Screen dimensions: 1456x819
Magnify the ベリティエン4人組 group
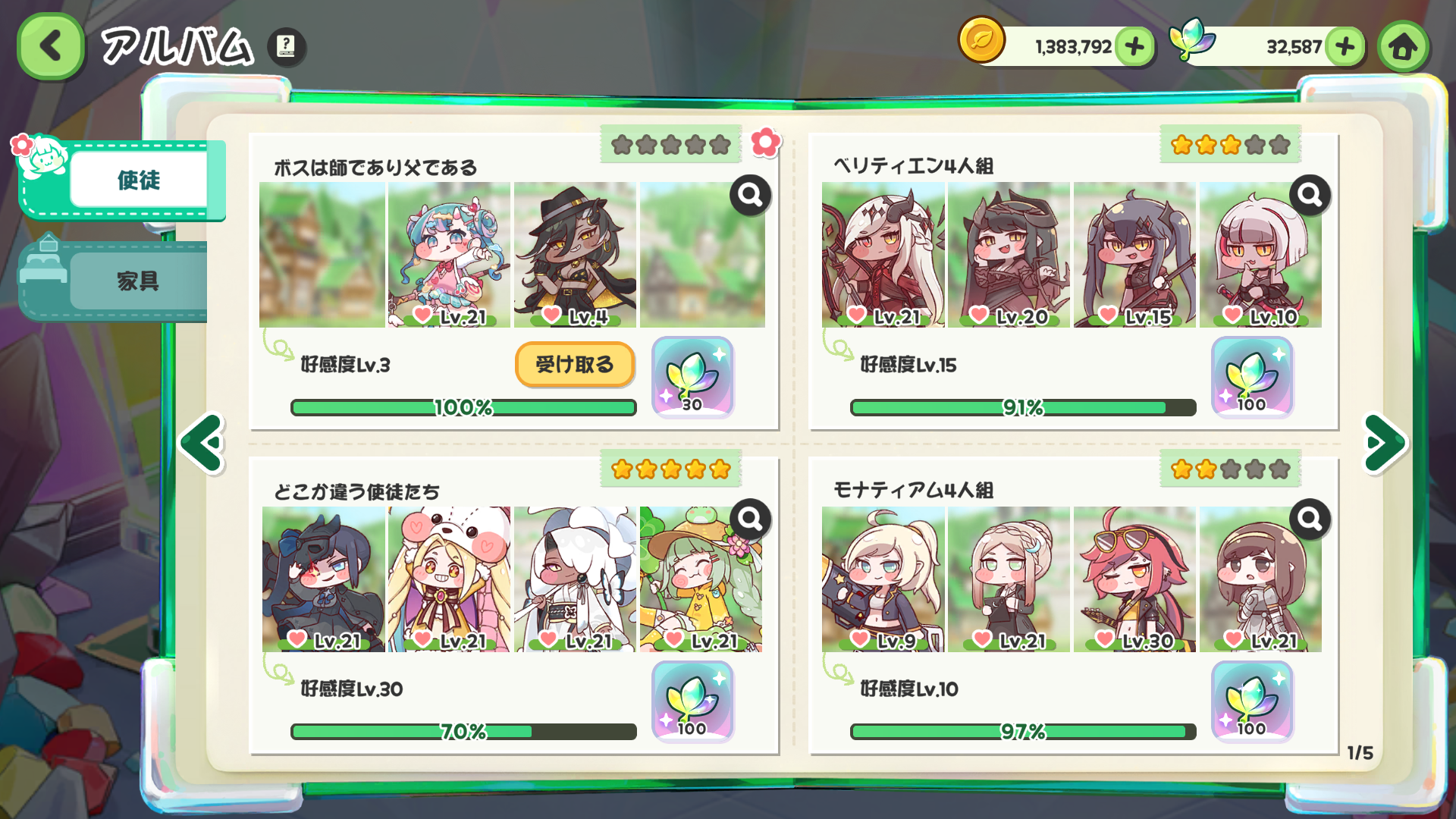[1310, 196]
